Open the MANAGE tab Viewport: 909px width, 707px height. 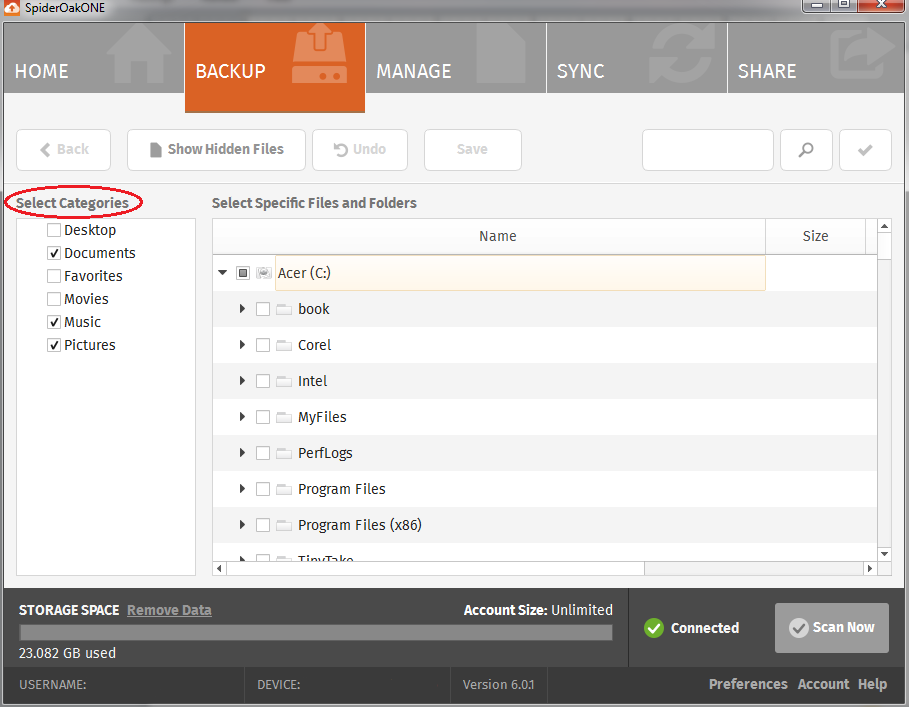click(456, 58)
